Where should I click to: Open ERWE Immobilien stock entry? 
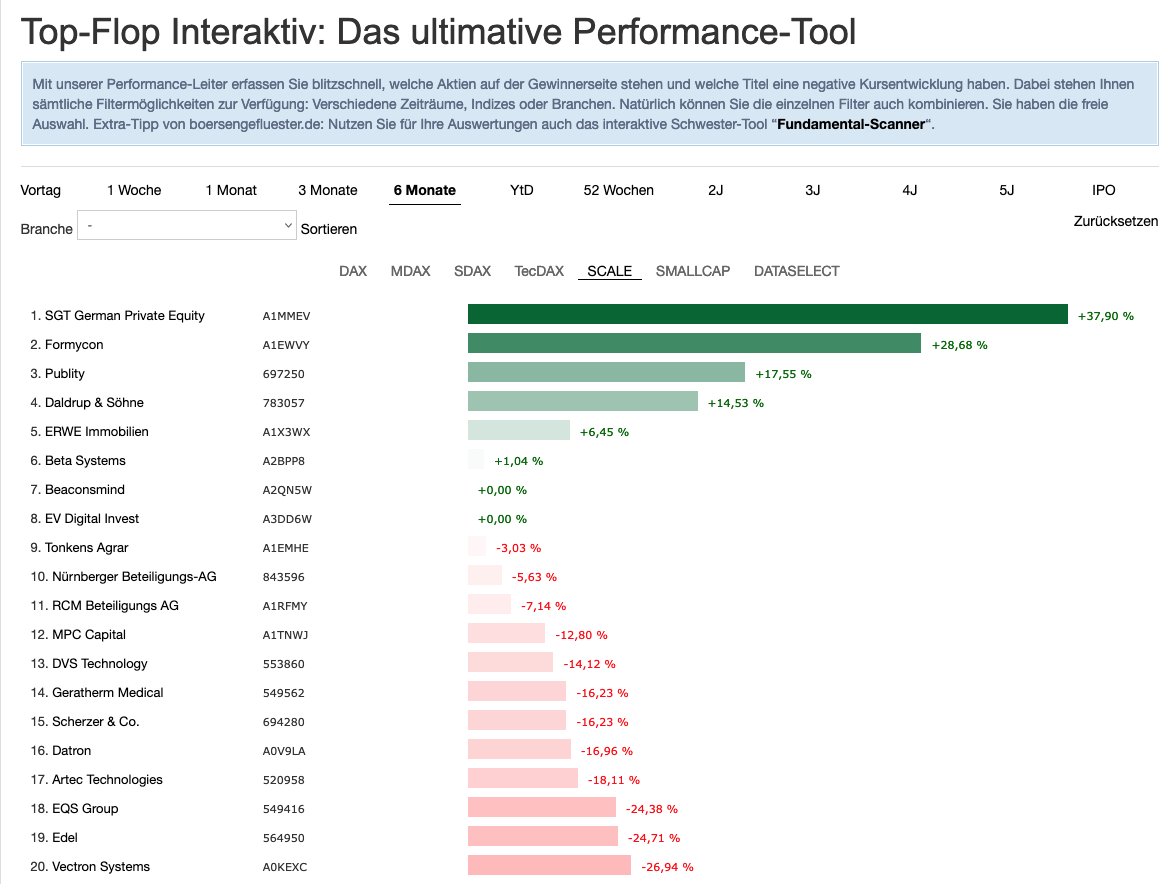97,432
